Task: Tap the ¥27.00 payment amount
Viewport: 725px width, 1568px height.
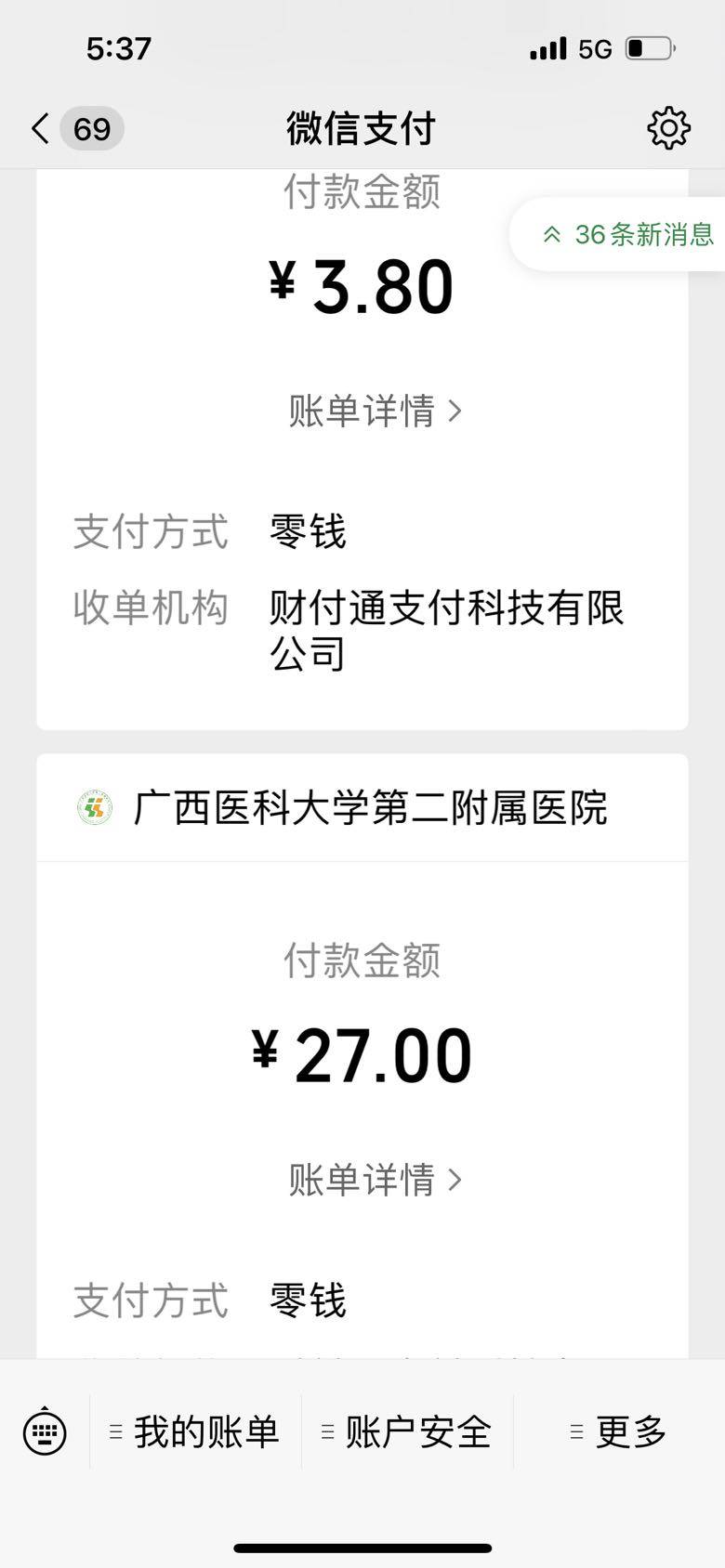Action: (362, 1055)
